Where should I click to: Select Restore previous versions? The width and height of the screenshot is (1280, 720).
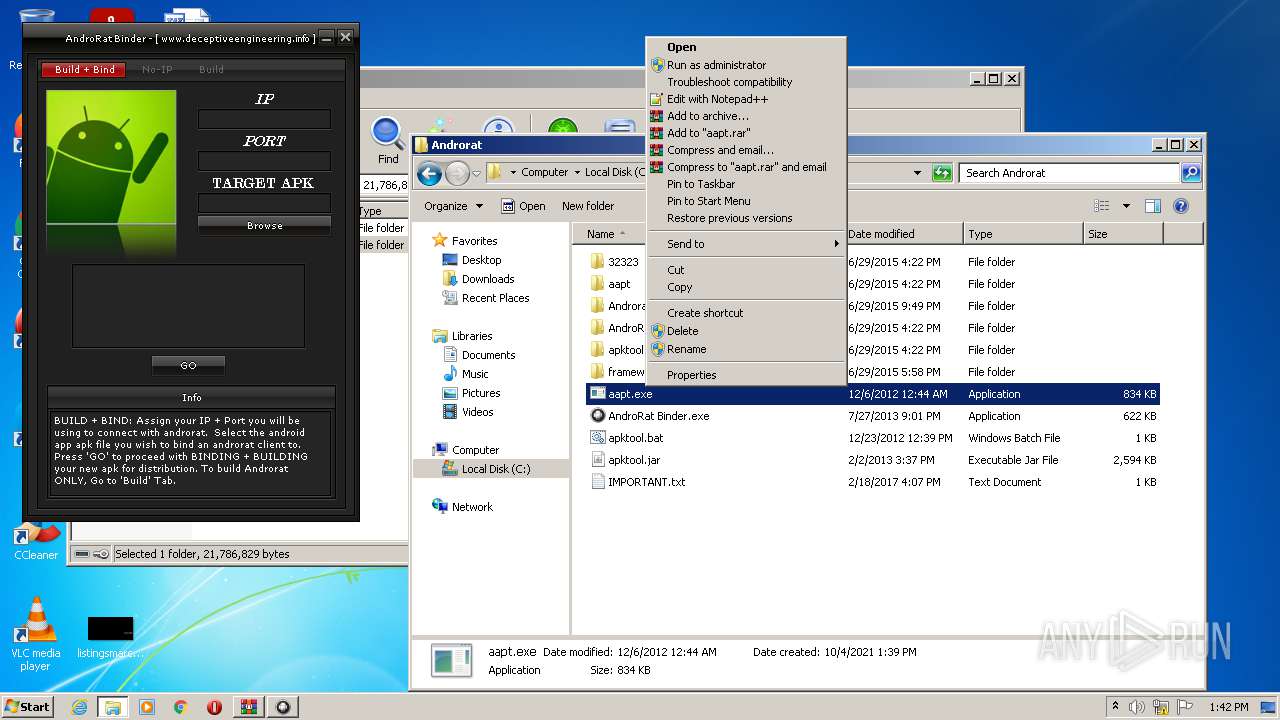tap(729, 218)
